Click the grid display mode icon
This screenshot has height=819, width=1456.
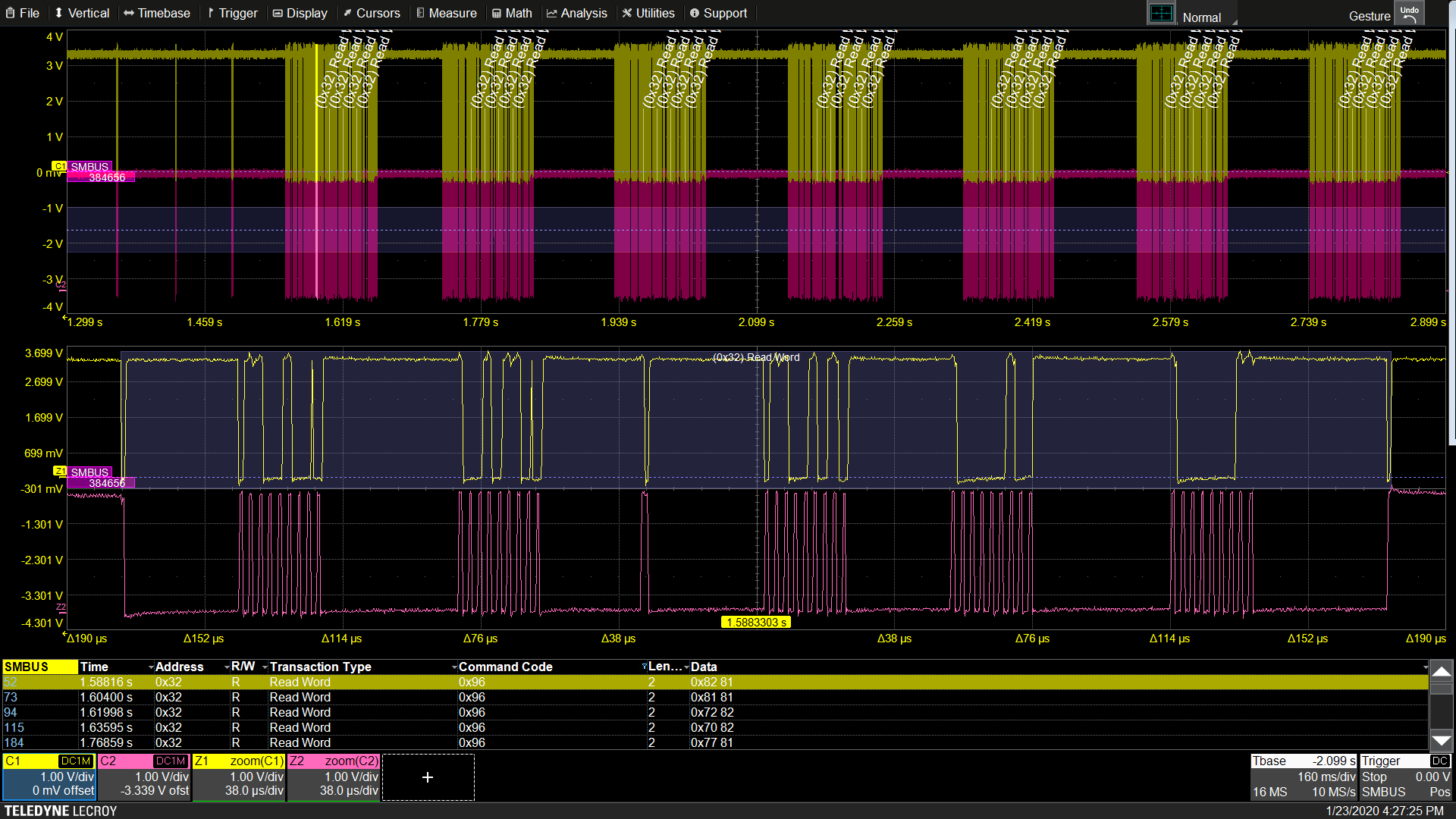(1160, 14)
